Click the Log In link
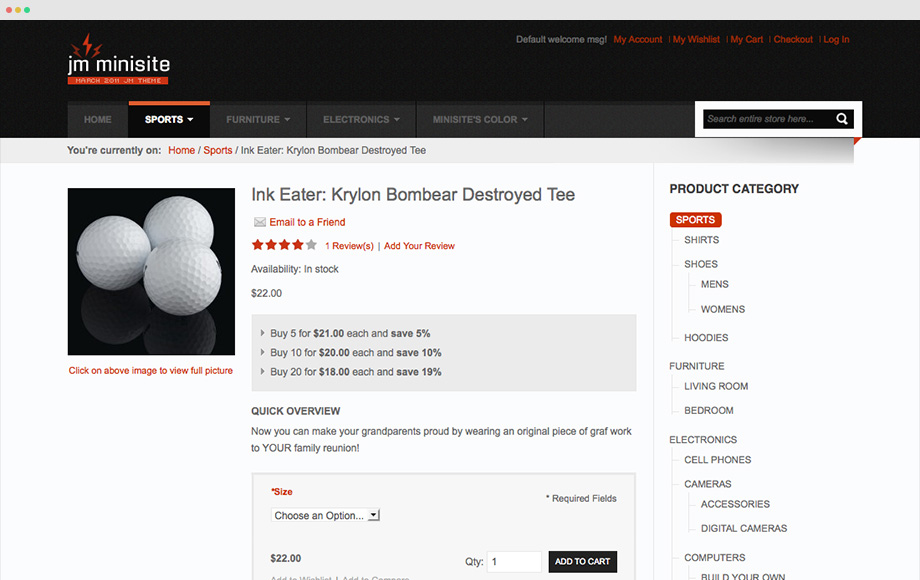 [x=836, y=39]
